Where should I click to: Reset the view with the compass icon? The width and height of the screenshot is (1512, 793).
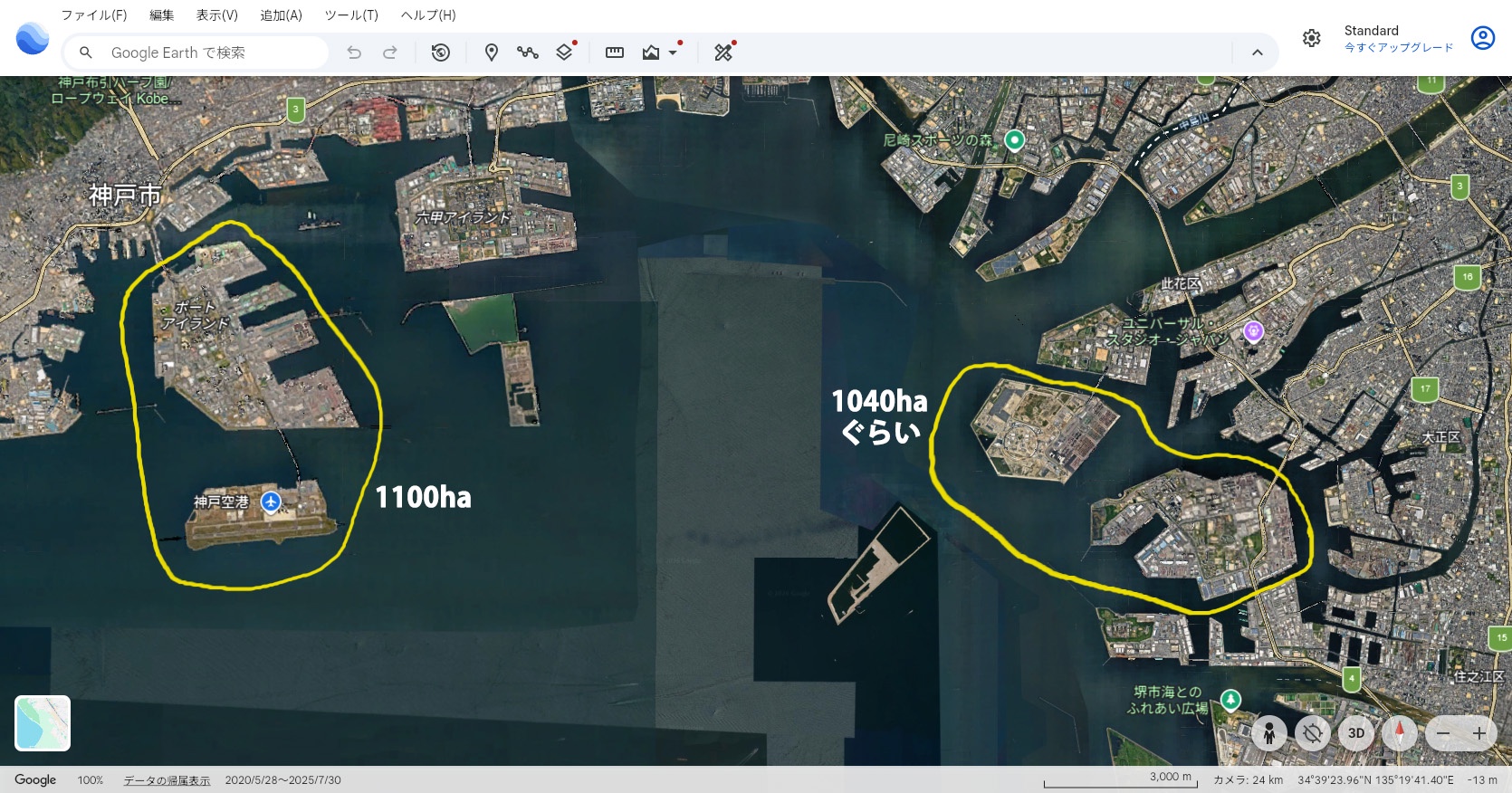coord(1399,733)
